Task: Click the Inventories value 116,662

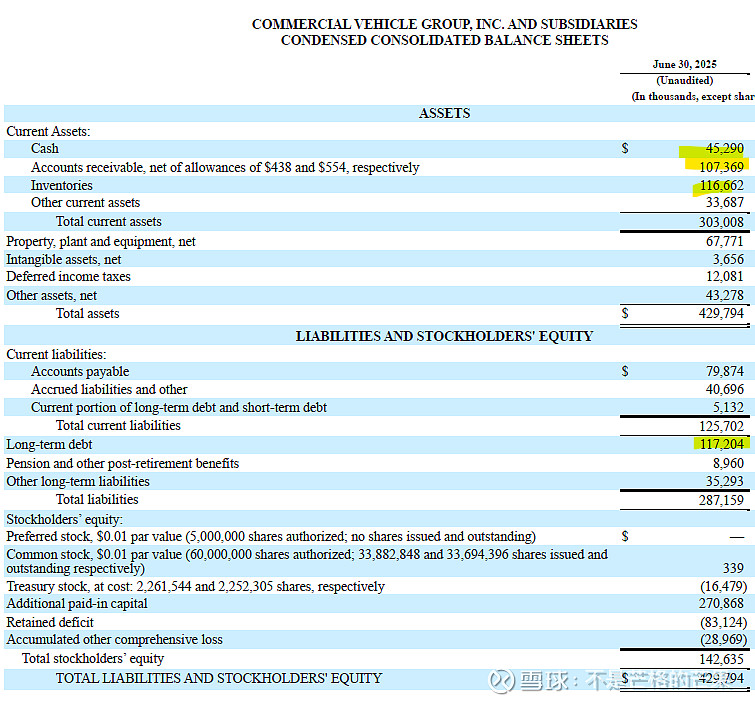Action: pos(721,185)
